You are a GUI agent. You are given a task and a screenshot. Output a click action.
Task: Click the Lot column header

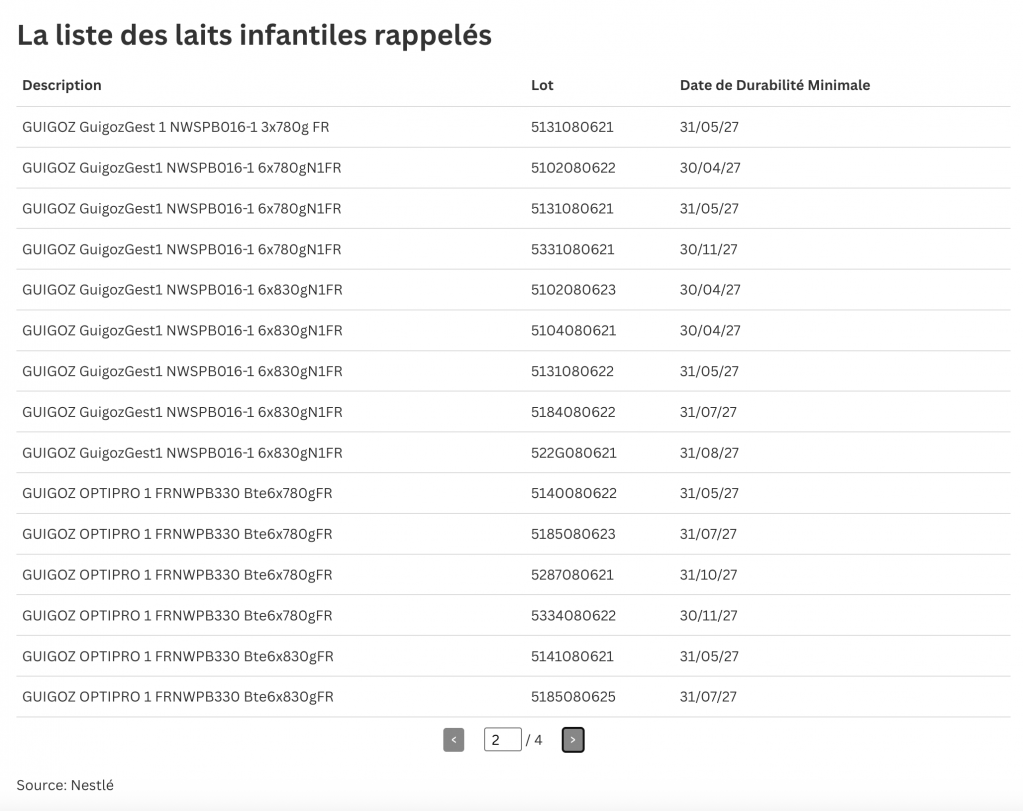[542, 85]
